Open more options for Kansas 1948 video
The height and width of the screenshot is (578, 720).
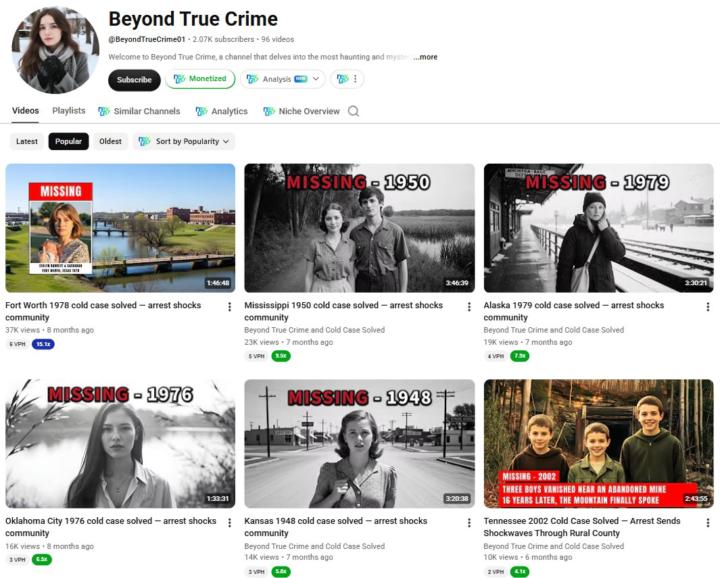[x=469, y=522]
